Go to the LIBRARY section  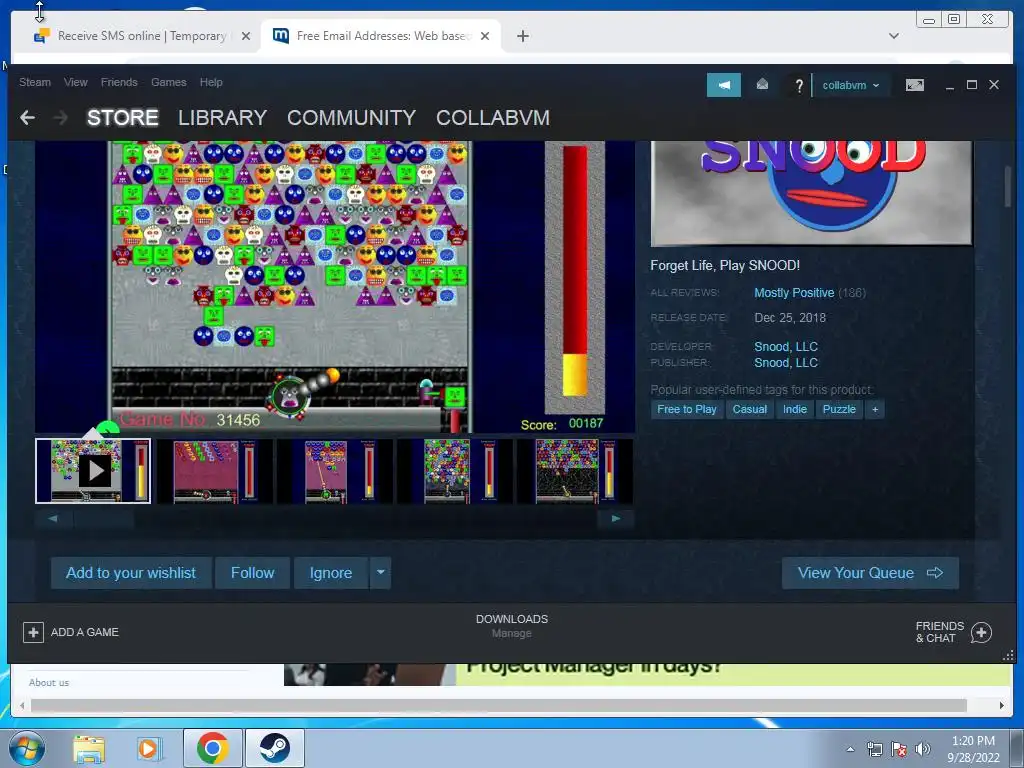point(222,118)
